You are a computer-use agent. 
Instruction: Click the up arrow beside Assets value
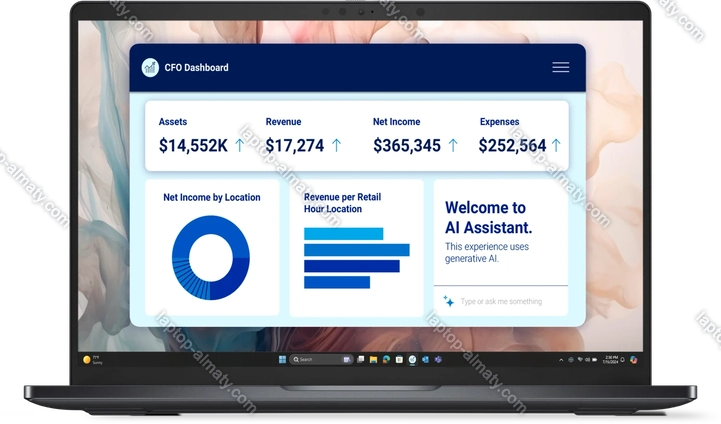[x=239, y=145]
